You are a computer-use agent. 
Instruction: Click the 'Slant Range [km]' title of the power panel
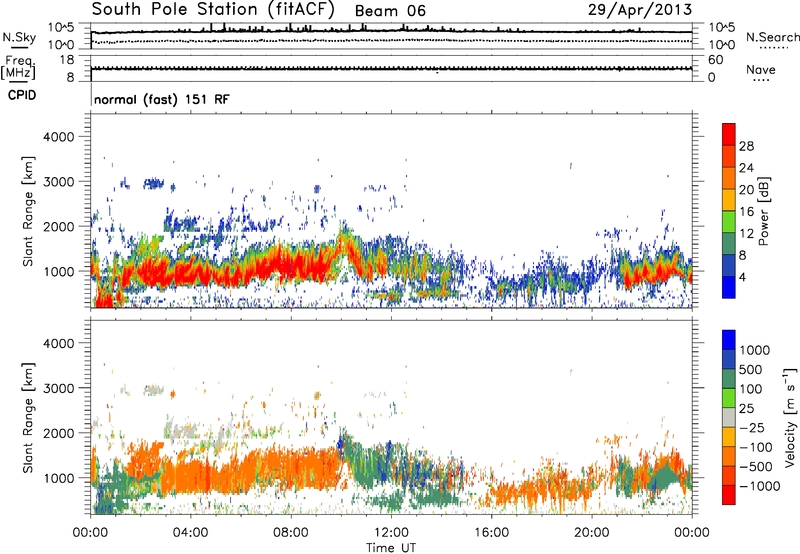click(x=29, y=211)
